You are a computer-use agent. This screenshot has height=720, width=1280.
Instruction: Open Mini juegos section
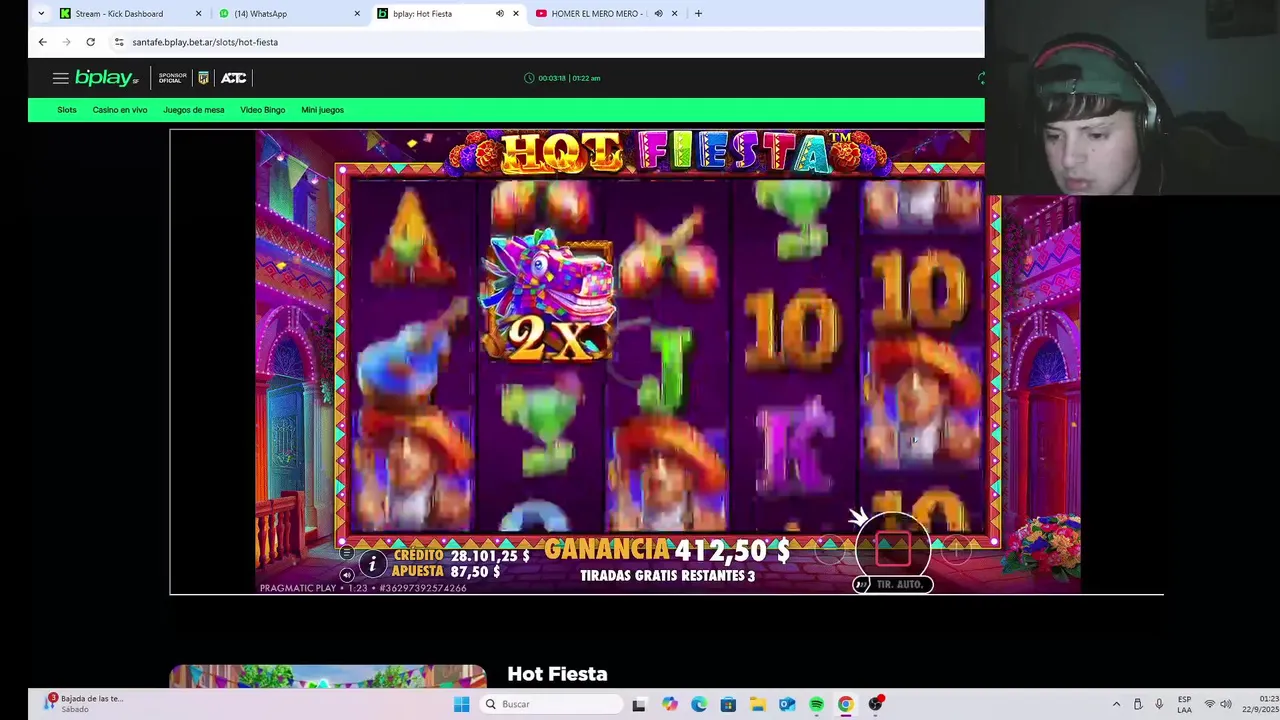click(323, 110)
